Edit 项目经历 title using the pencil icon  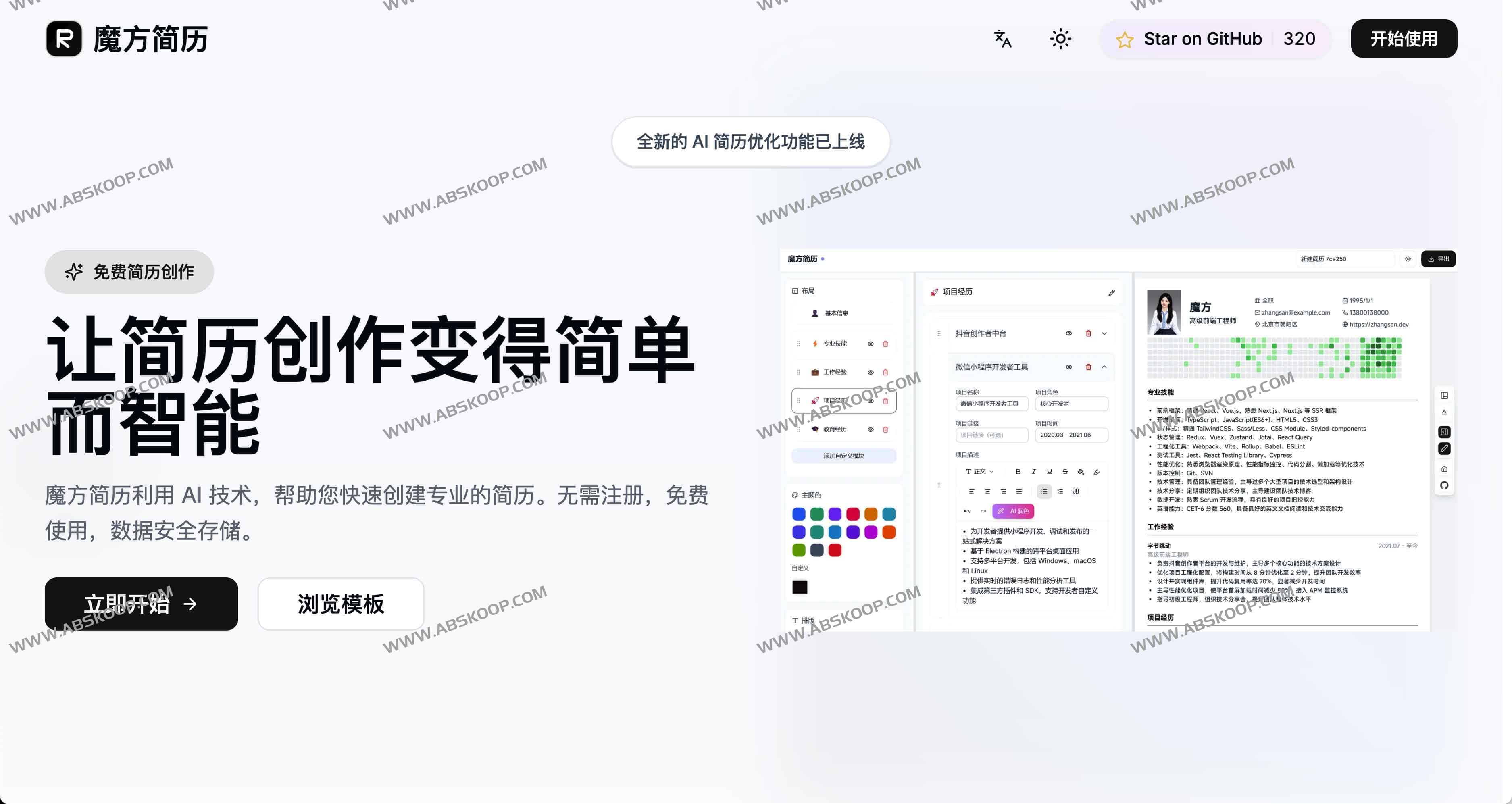[x=1111, y=293]
